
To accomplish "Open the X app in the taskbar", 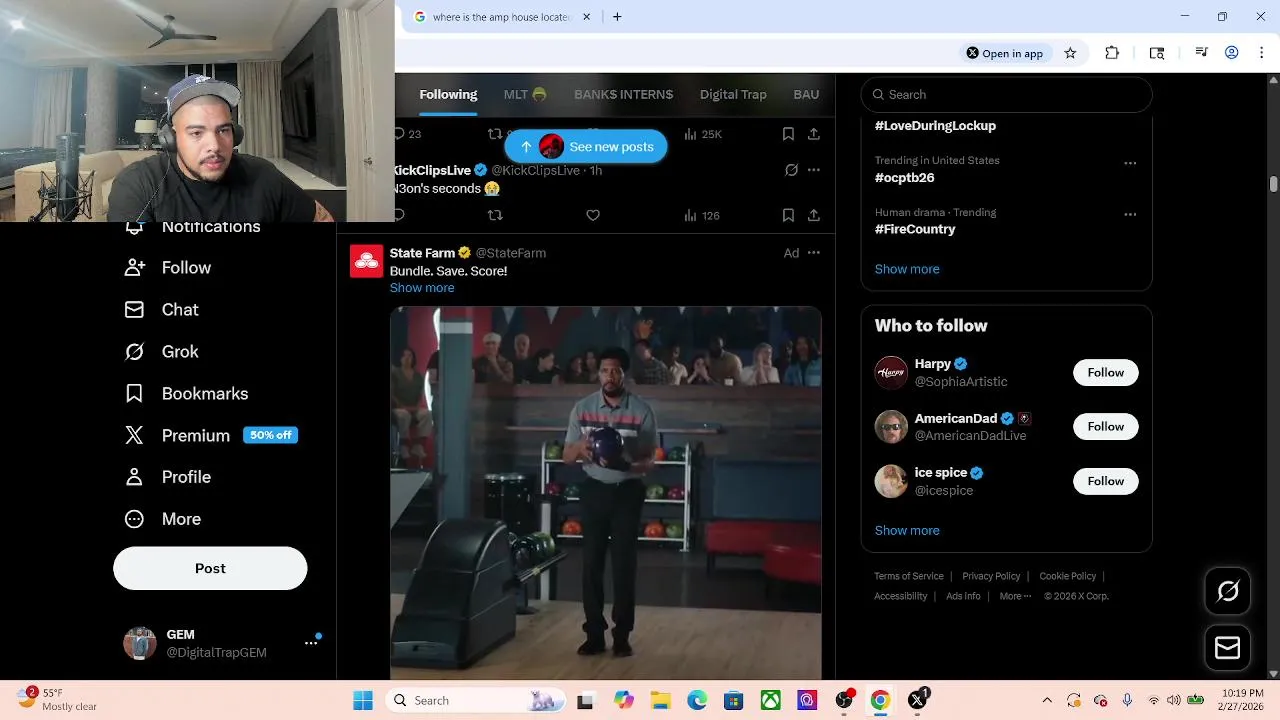I will tap(917, 700).
